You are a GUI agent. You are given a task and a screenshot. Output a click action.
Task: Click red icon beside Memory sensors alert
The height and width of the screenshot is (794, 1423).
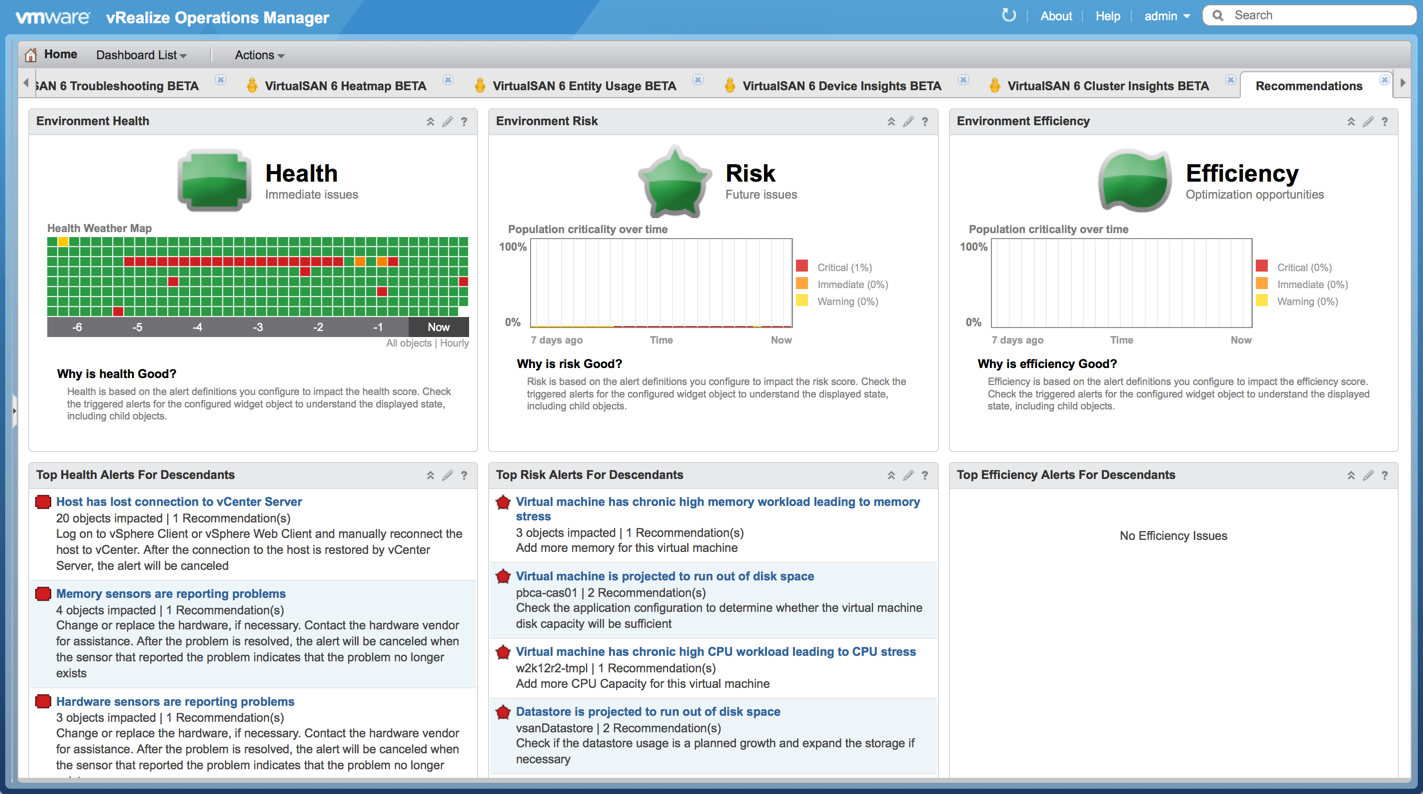(x=43, y=594)
